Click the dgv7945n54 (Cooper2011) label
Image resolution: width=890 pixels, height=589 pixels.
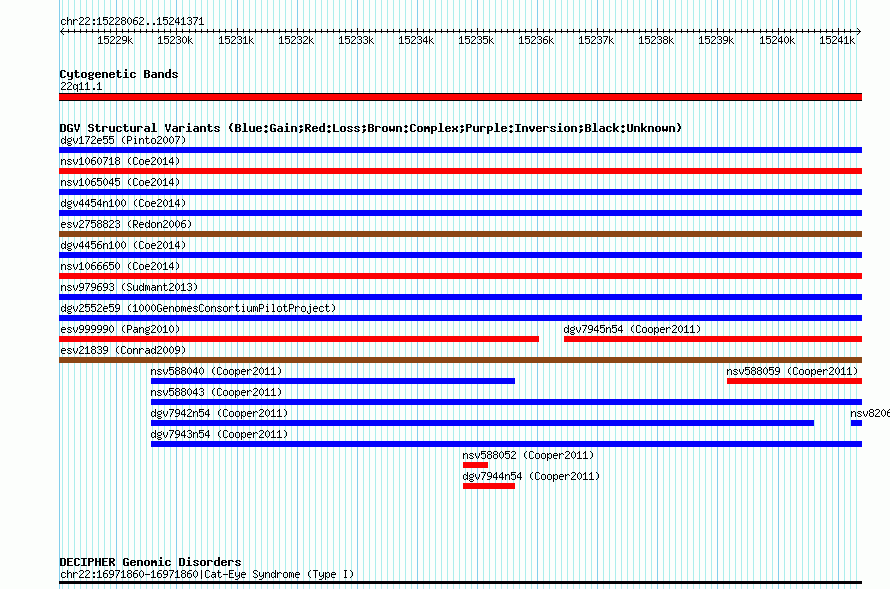pos(632,330)
